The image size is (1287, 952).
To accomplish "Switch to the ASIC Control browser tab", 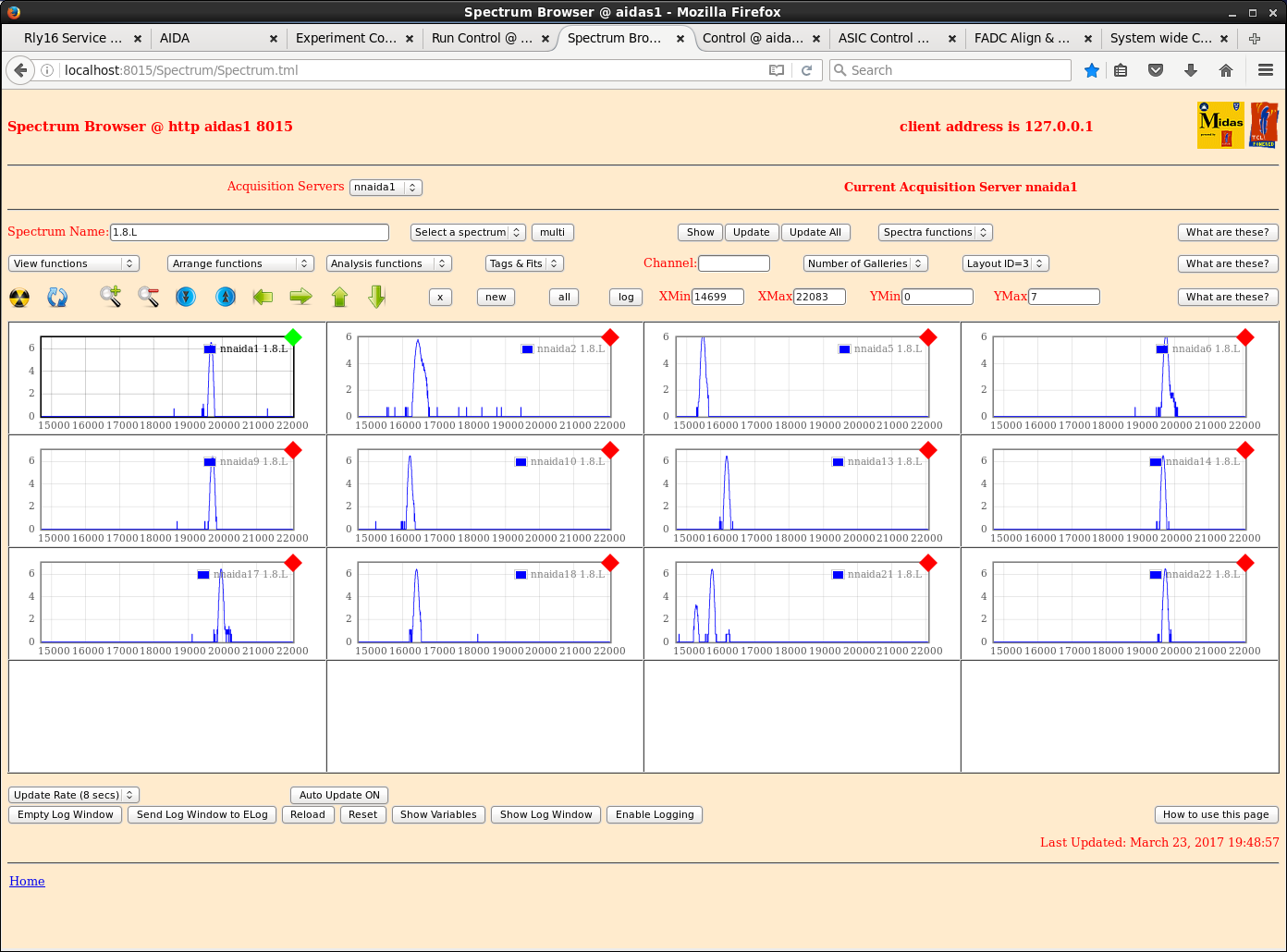I will tap(885, 38).
